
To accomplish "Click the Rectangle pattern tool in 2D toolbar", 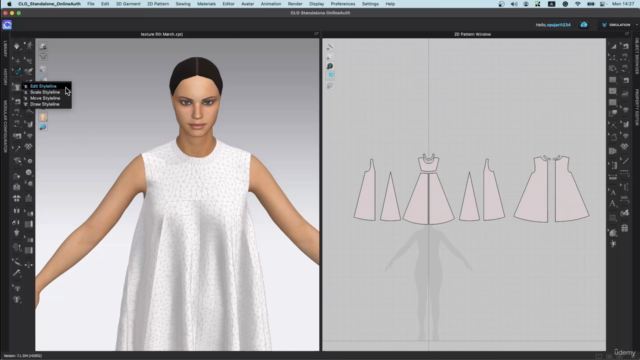I will 613,80.
